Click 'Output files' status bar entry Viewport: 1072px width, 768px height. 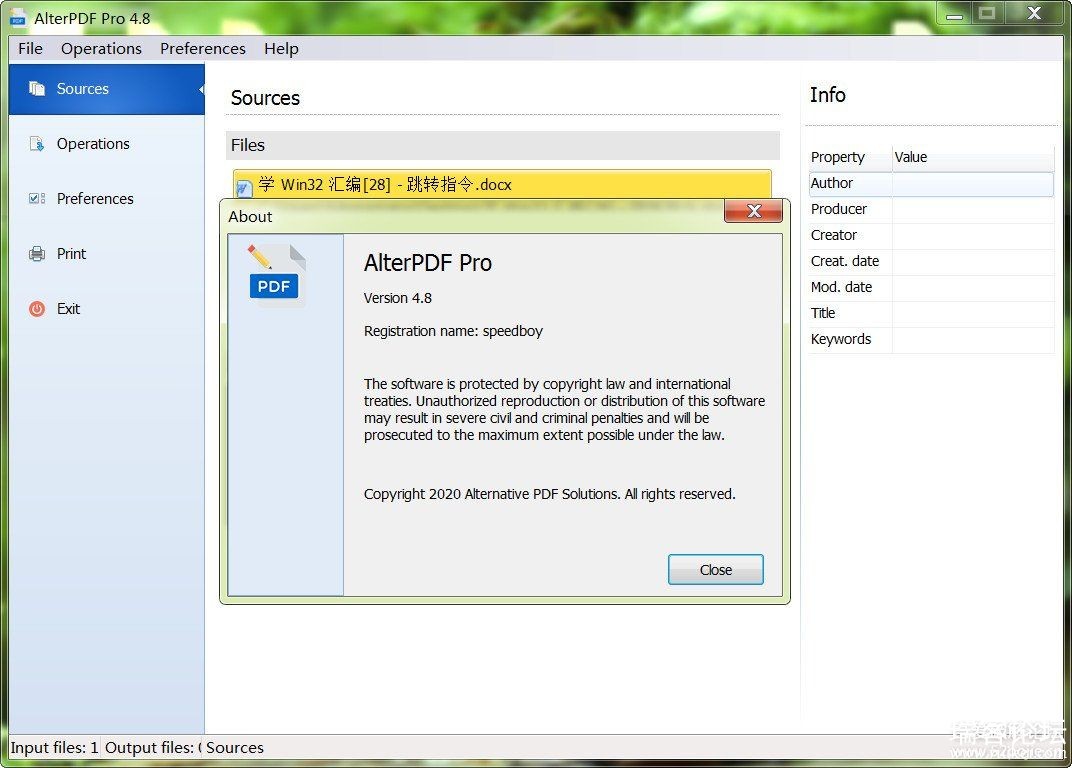tap(152, 747)
